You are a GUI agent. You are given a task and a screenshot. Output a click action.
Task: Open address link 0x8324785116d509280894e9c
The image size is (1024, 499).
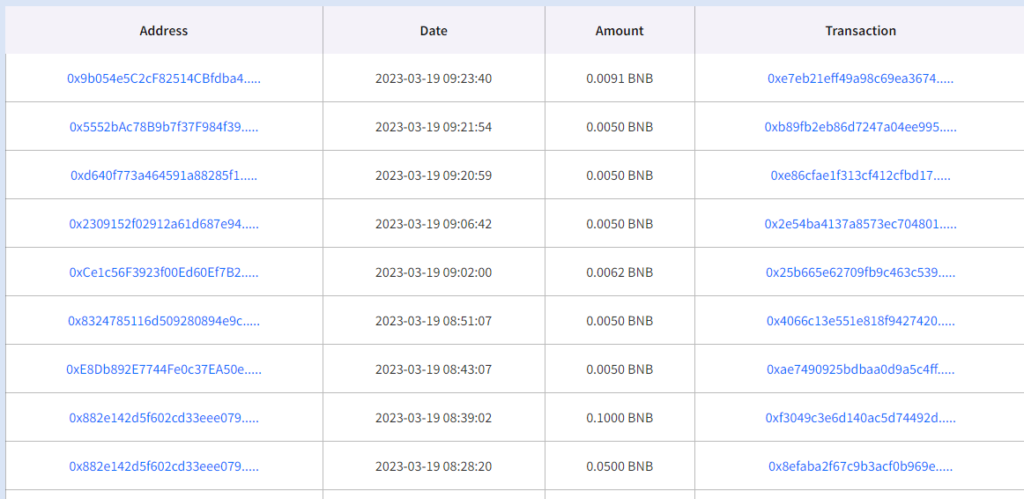(164, 321)
